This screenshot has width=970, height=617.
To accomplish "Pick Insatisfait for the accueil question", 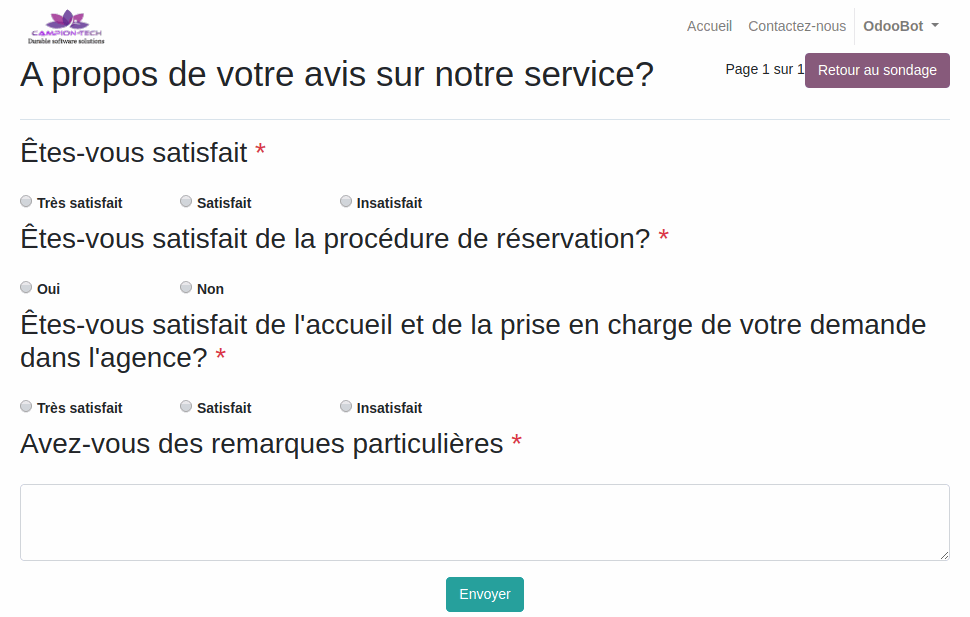I will (346, 406).
